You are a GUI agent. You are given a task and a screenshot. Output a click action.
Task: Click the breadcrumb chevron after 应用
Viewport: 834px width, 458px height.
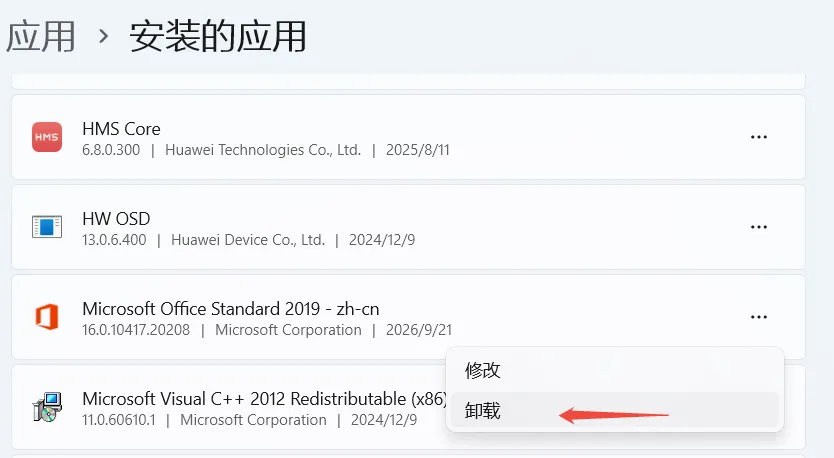(x=104, y=37)
